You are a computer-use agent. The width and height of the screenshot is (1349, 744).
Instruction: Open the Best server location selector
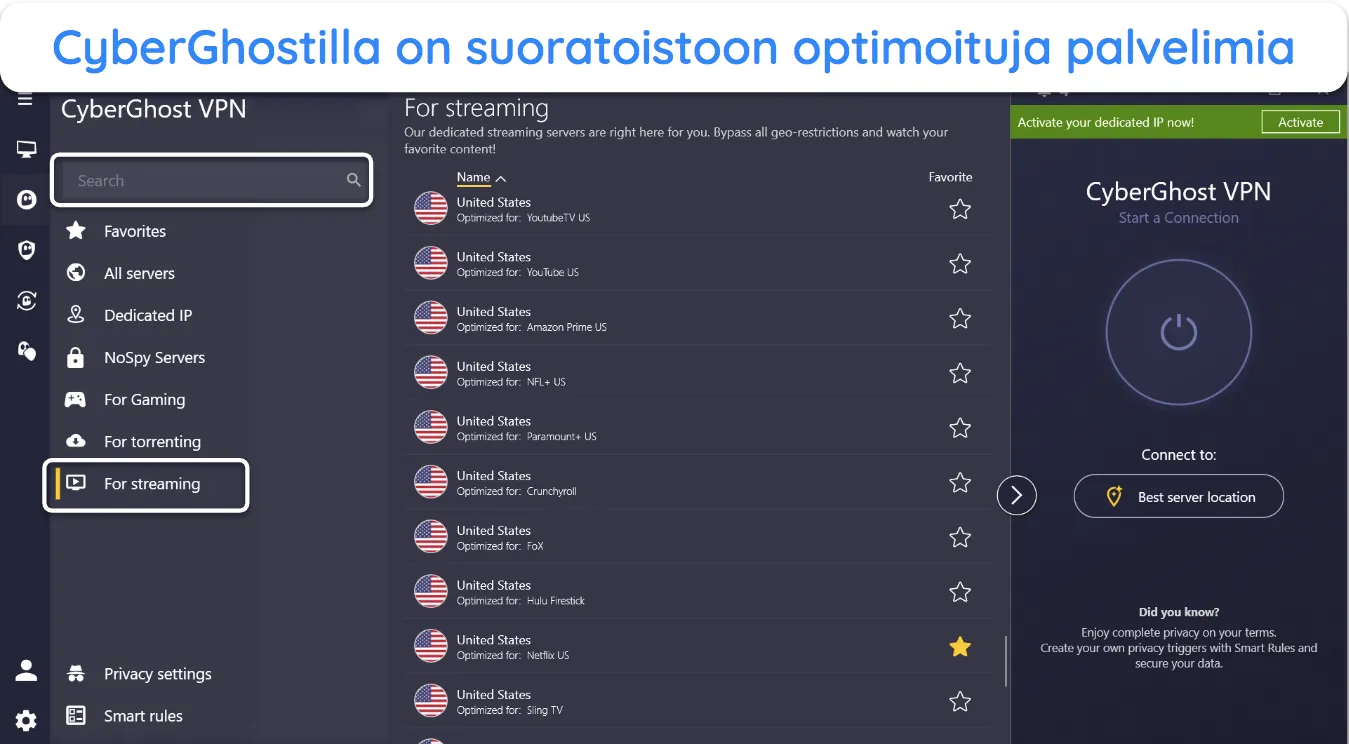point(1178,496)
